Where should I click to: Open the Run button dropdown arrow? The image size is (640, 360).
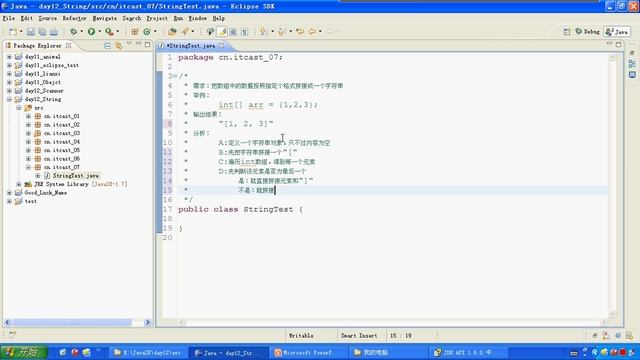click(x=100, y=31)
